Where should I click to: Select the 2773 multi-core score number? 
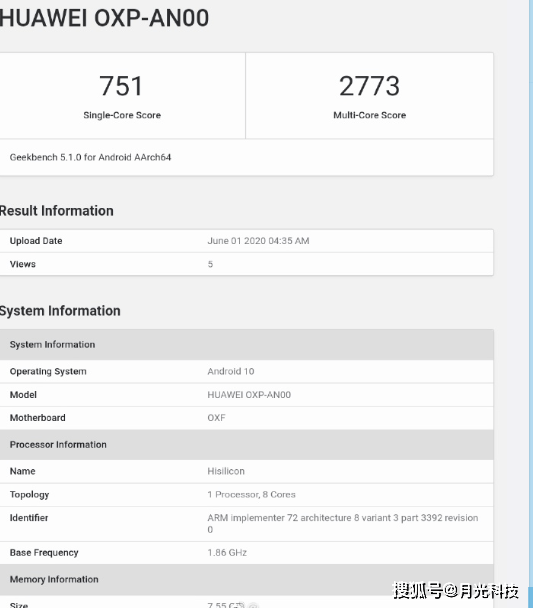coord(369,86)
